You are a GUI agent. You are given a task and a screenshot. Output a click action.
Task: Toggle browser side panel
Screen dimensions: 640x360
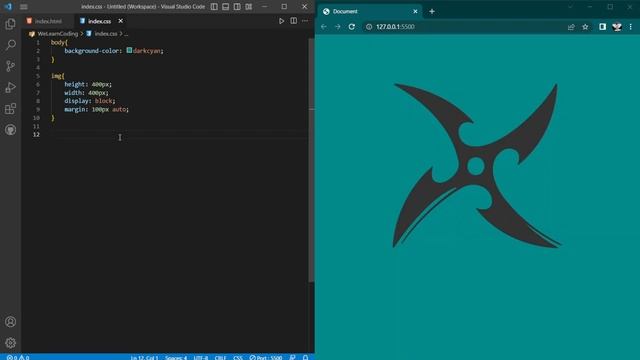(x=602, y=27)
